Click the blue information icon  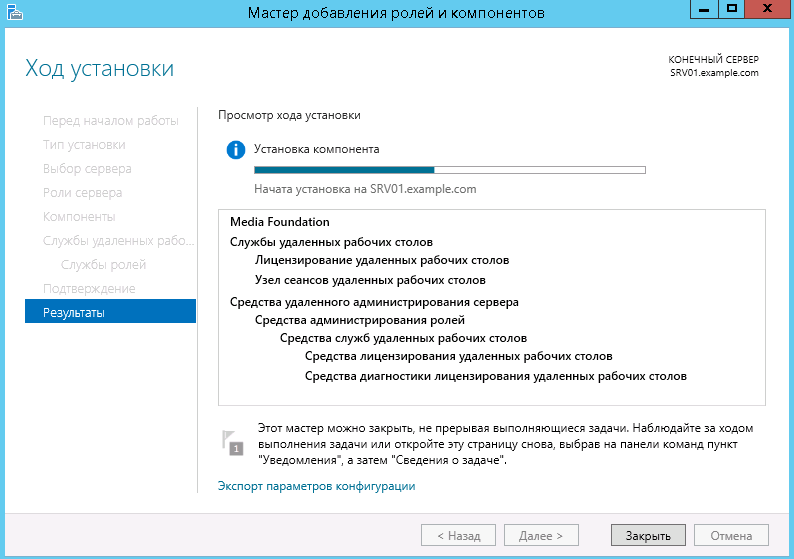tap(235, 150)
